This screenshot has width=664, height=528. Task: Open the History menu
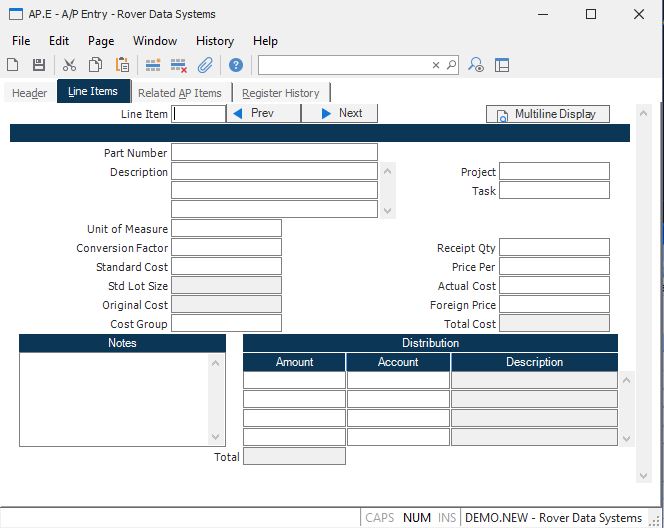[214, 41]
